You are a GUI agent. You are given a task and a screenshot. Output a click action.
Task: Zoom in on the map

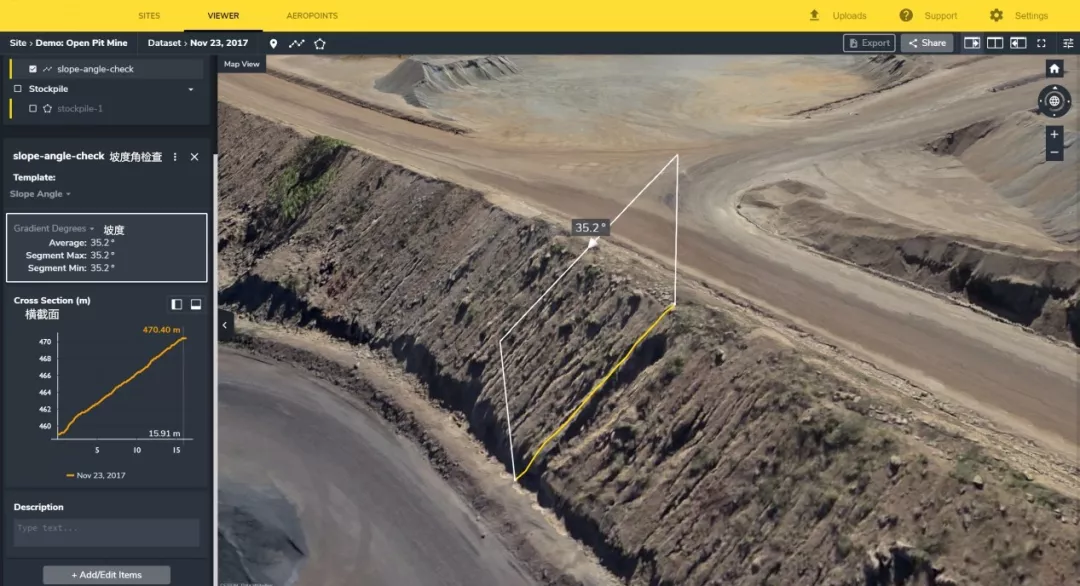(1054, 134)
